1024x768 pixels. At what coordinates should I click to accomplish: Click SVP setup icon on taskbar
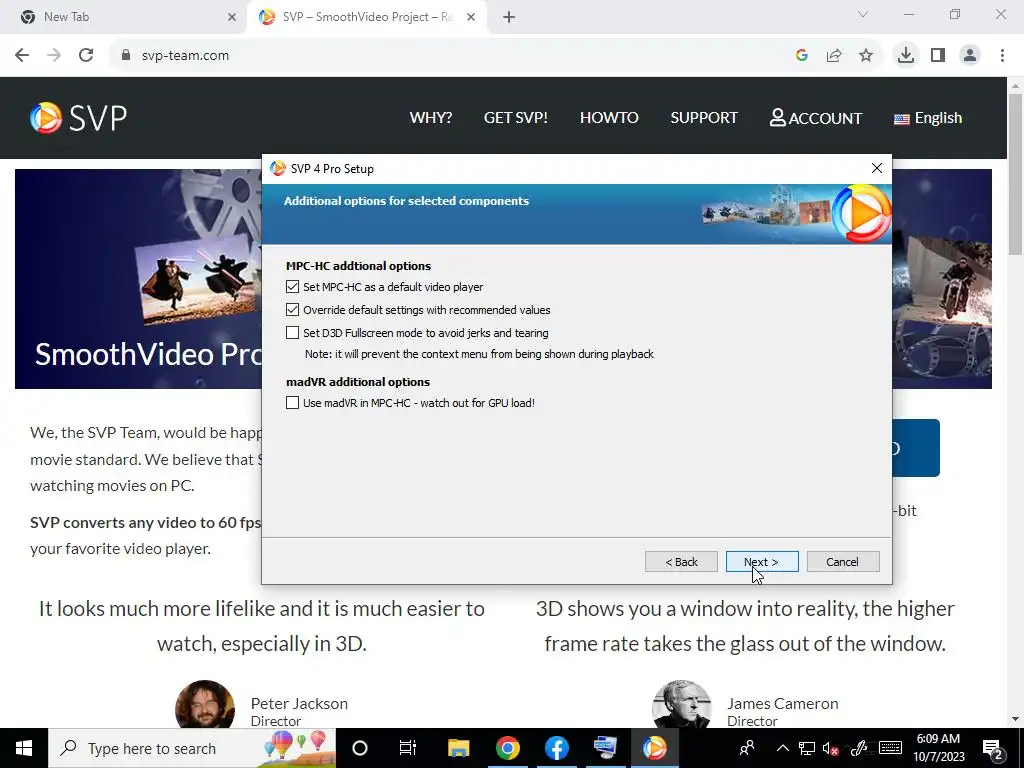[x=654, y=748]
